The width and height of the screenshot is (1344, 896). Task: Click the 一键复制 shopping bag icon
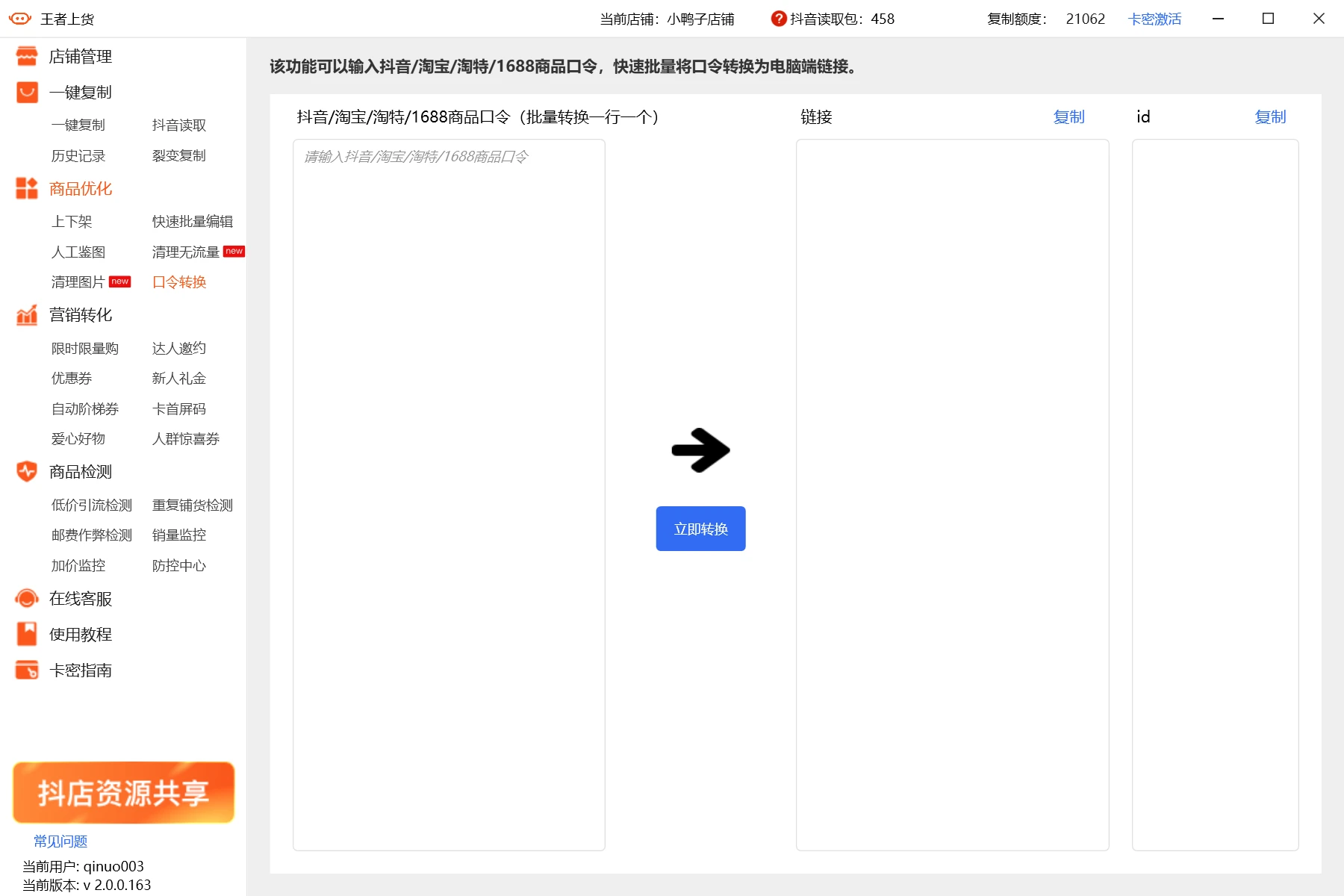(x=27, y=93)
